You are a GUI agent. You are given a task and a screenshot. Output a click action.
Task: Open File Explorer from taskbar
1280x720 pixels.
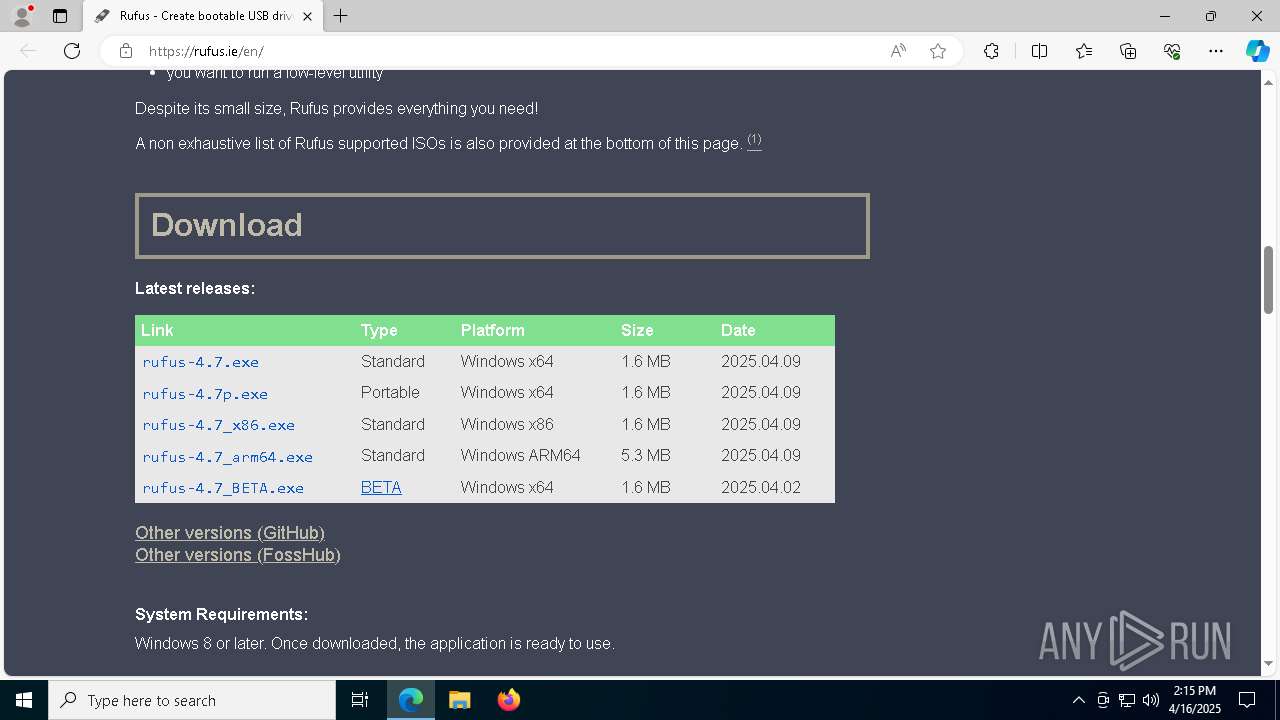(460, 700)
